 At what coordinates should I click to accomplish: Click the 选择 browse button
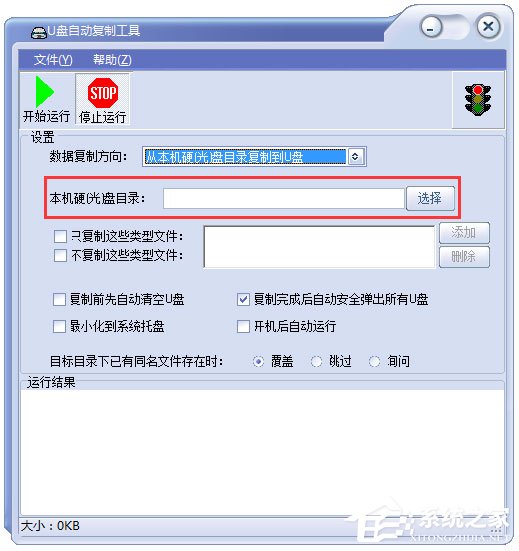[x=430, y=199]
